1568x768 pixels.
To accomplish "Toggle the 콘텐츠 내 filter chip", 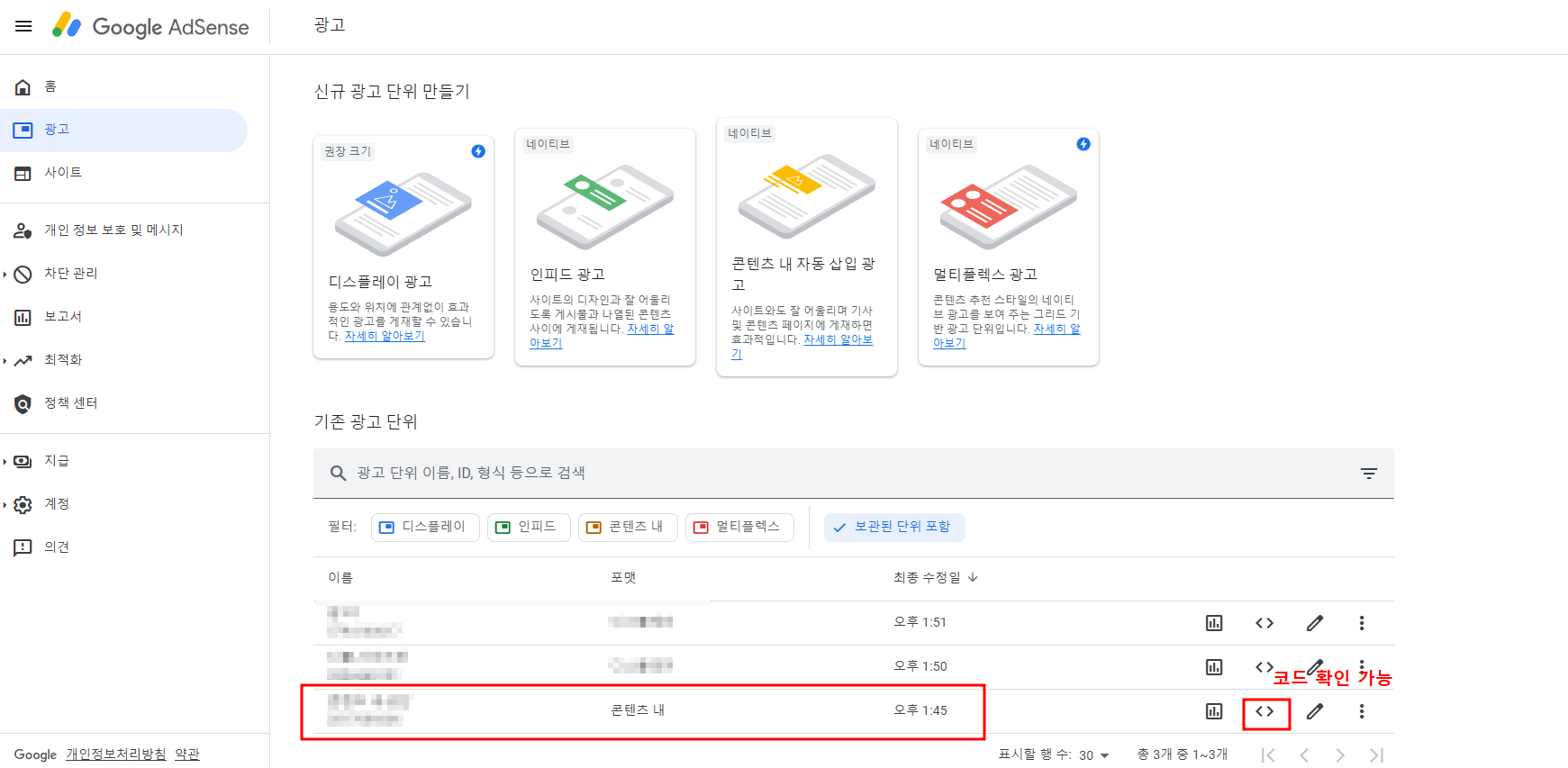I will click(628, 527).
